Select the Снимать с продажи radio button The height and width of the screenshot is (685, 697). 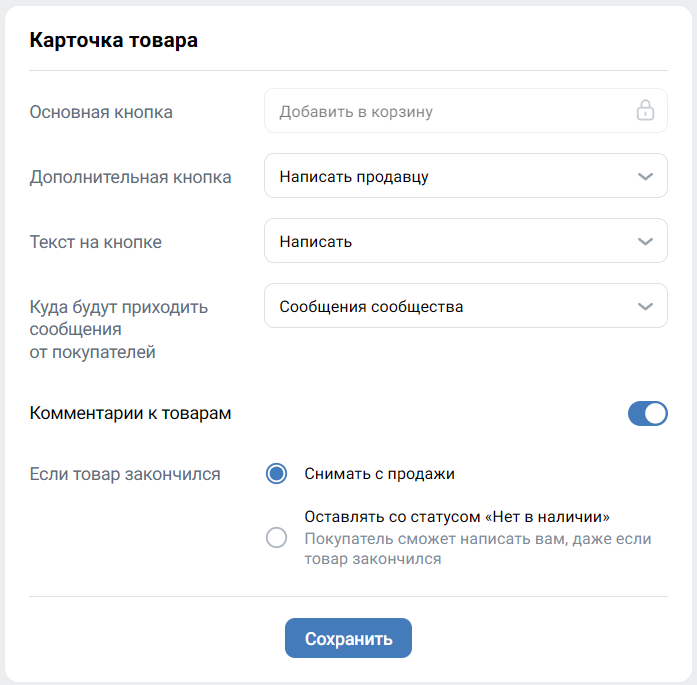pyautogui.click(x=277, y=474)
